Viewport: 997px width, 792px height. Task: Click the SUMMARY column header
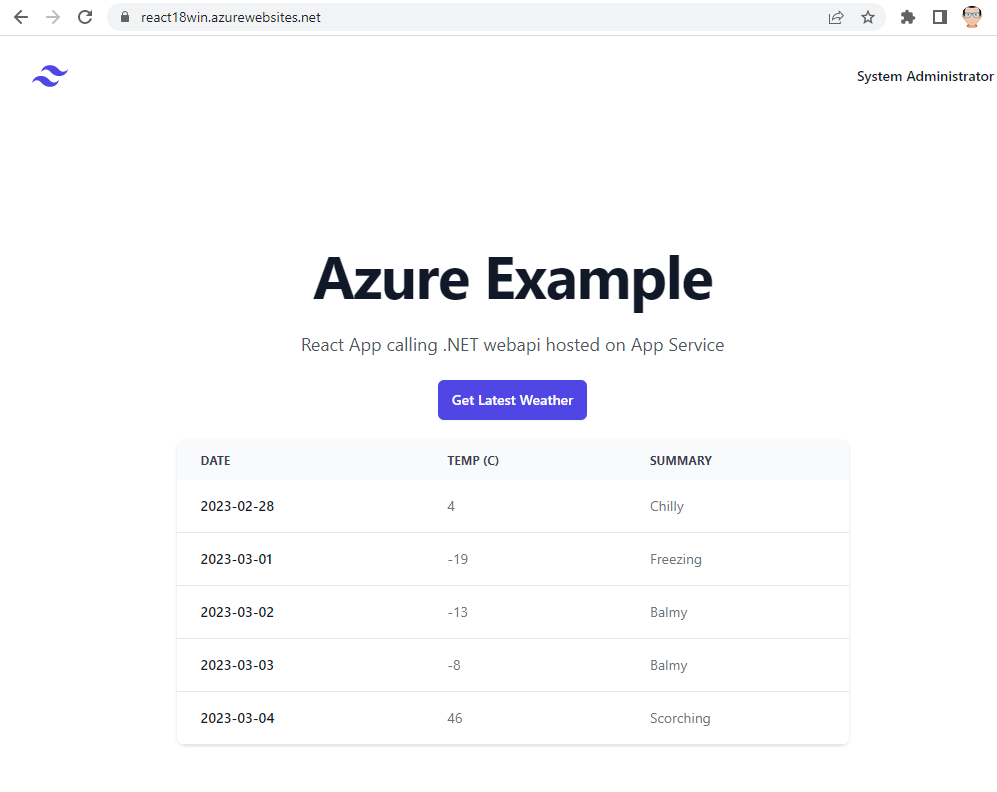680,460
